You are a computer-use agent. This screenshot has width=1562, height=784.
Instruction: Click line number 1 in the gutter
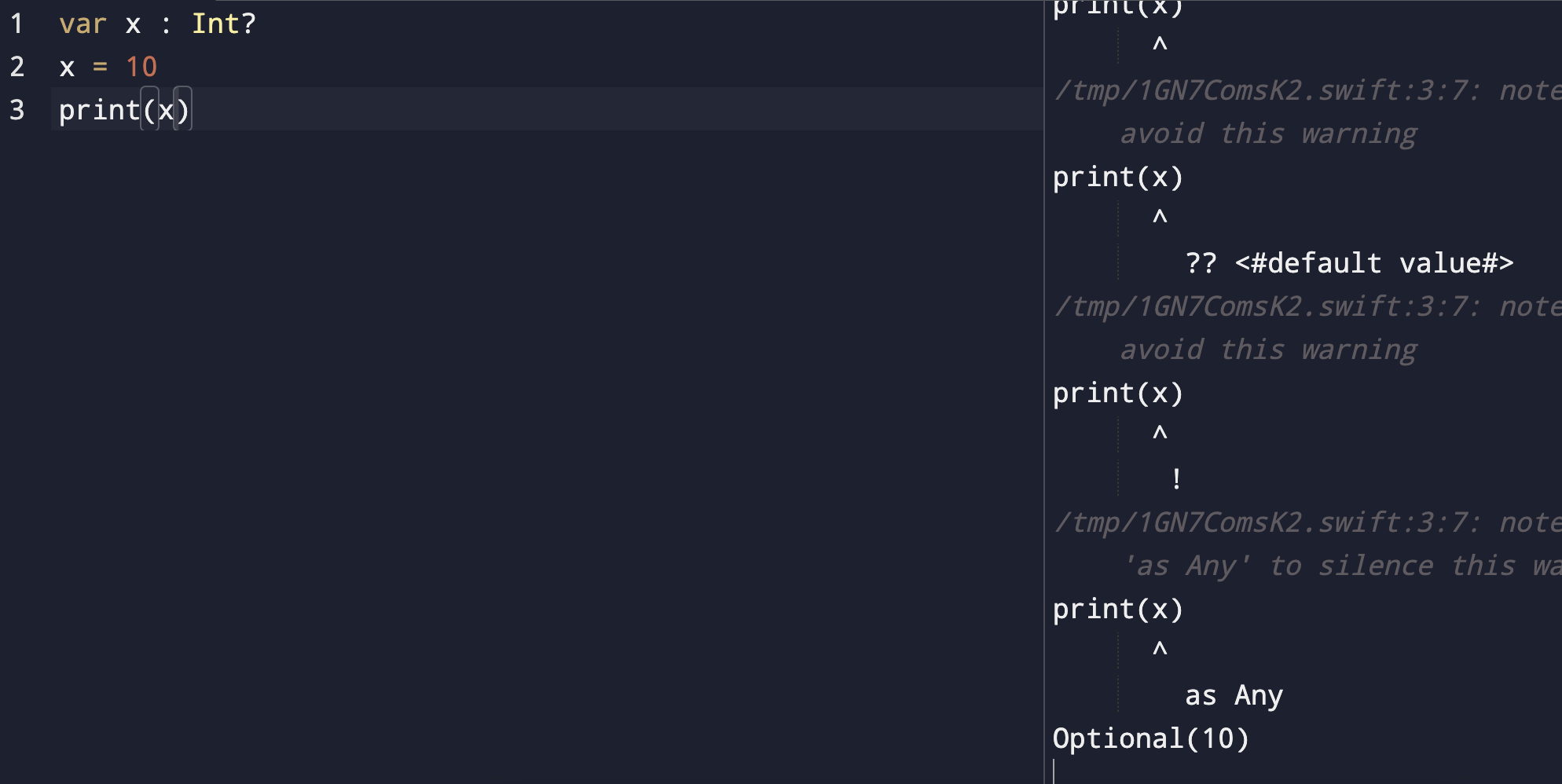pyautogui.click(x=16, y=24)
